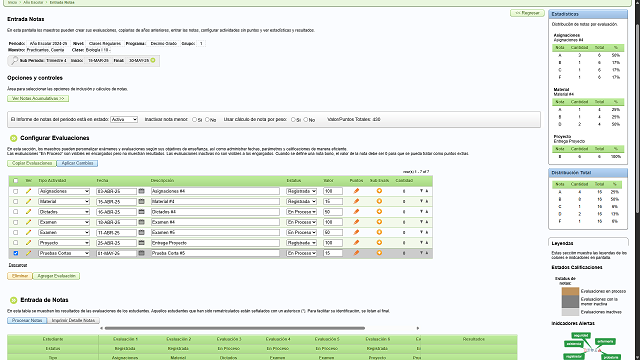The image size is (640, 360).
Task: Click Procesar Notas button
Action: [x=27, y=320]
